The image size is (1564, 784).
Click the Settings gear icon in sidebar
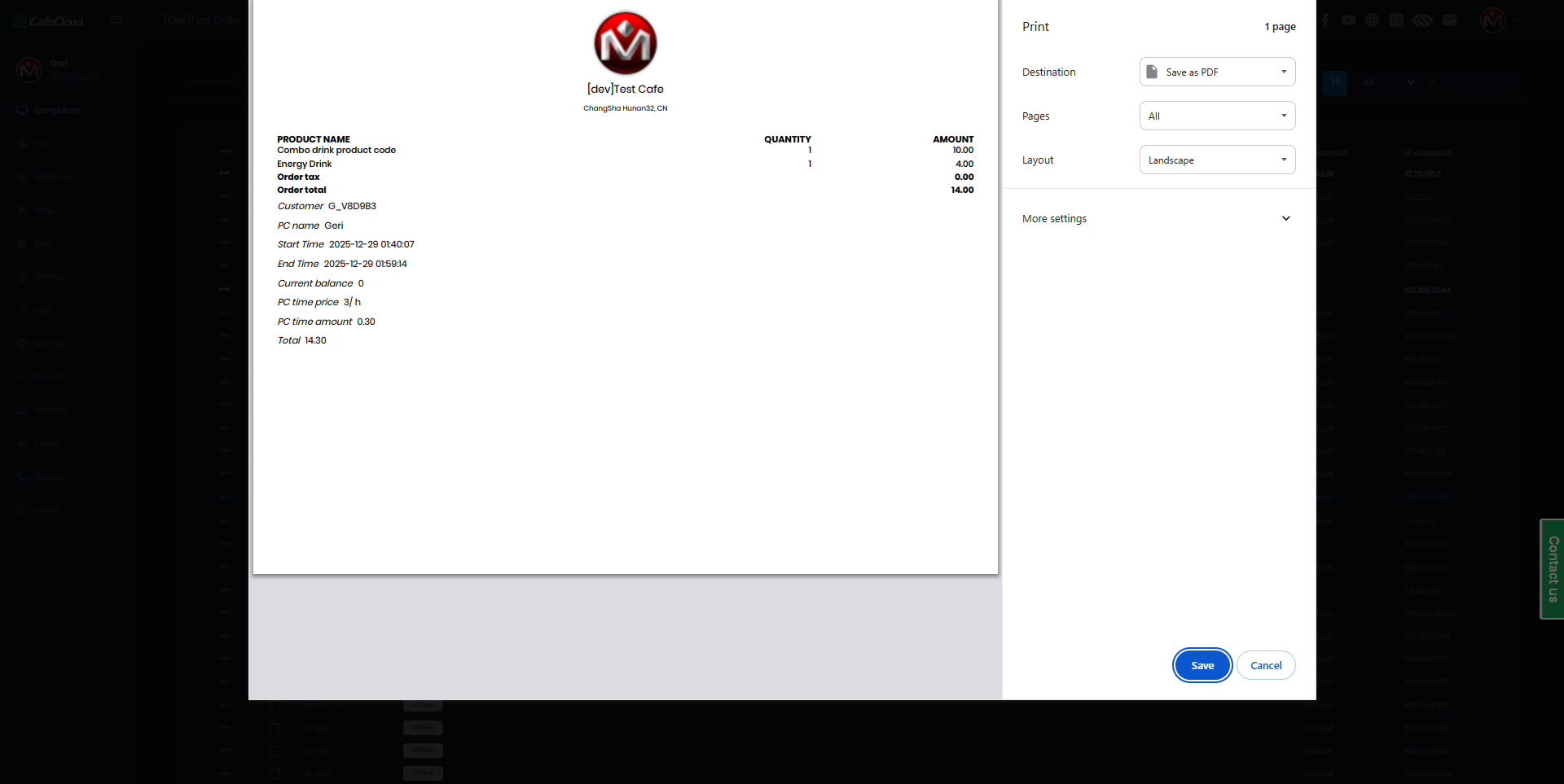[22, 344]
